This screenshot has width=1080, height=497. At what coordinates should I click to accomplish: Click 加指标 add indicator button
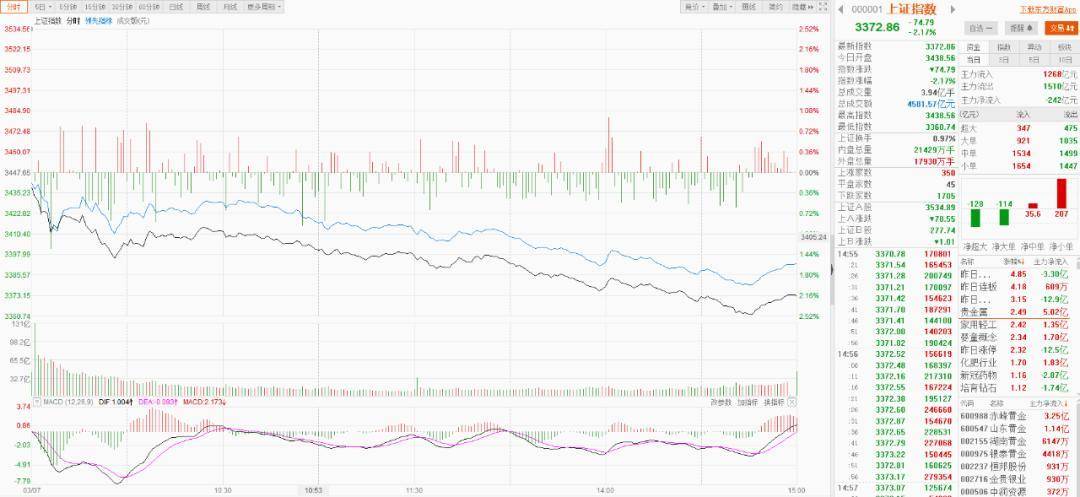(x=748, y=401)
